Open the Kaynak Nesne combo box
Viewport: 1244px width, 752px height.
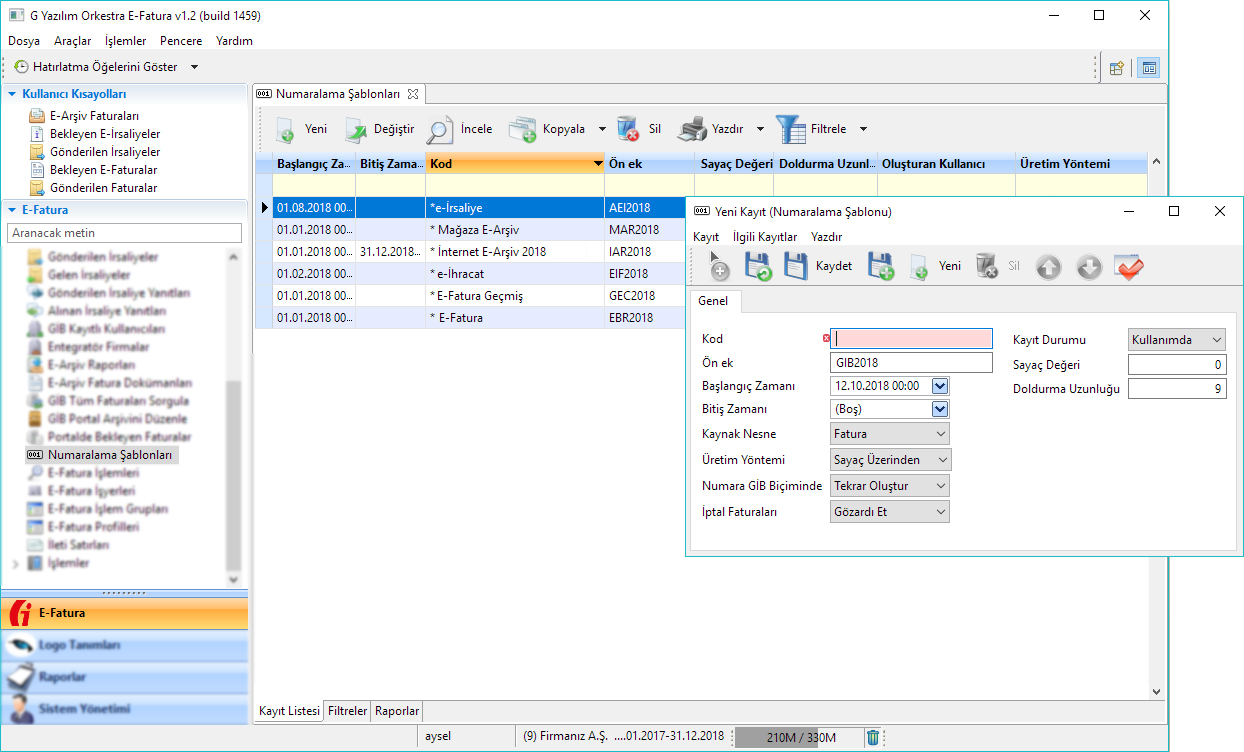(890, 434)
